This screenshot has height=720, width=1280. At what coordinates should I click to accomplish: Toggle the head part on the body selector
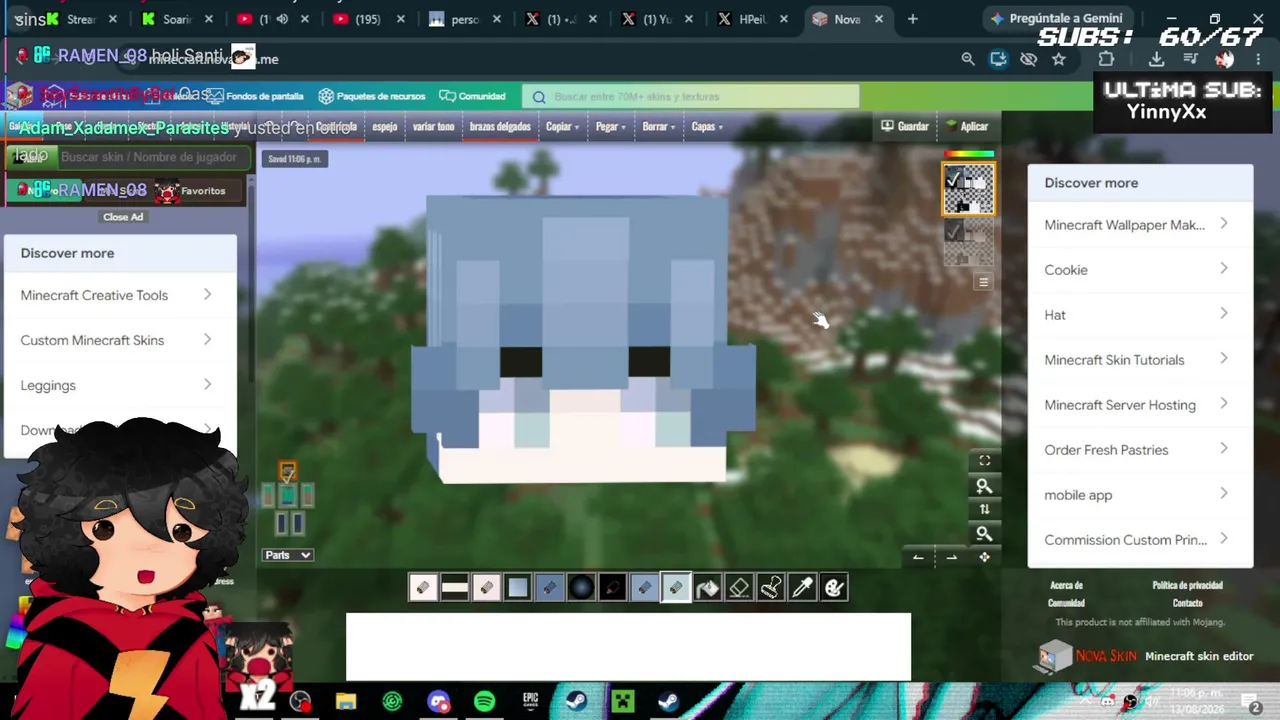tap(287, 471)
